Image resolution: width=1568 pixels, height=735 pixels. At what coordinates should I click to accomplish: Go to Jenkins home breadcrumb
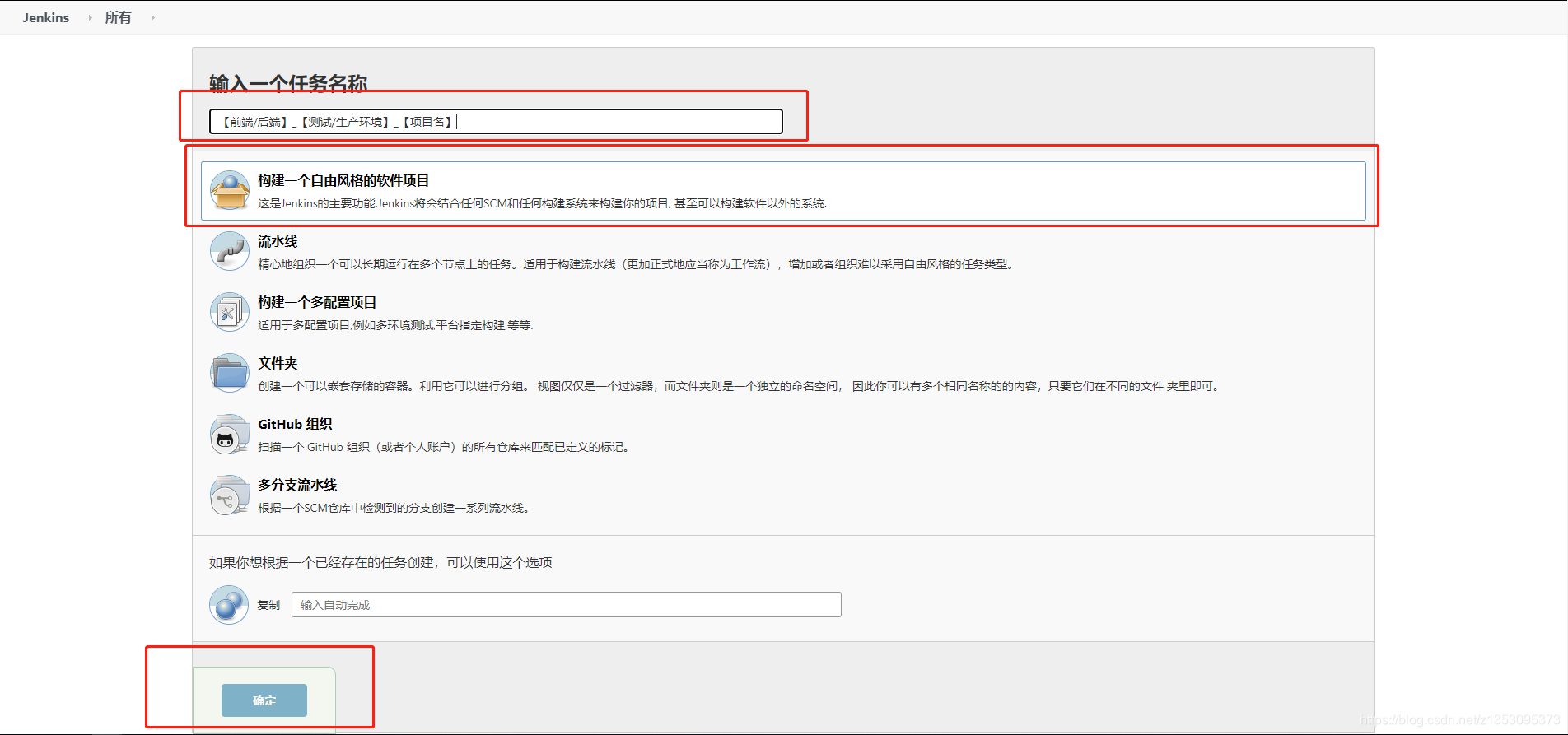coord(46,17)
